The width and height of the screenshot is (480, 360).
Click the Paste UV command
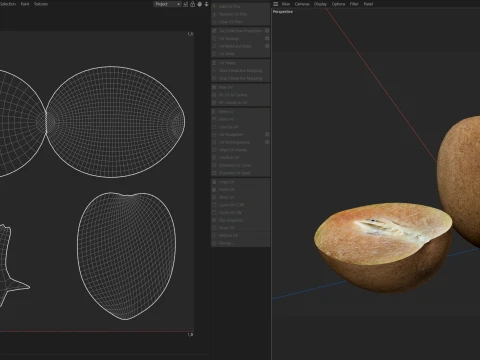tap(240, 189)
